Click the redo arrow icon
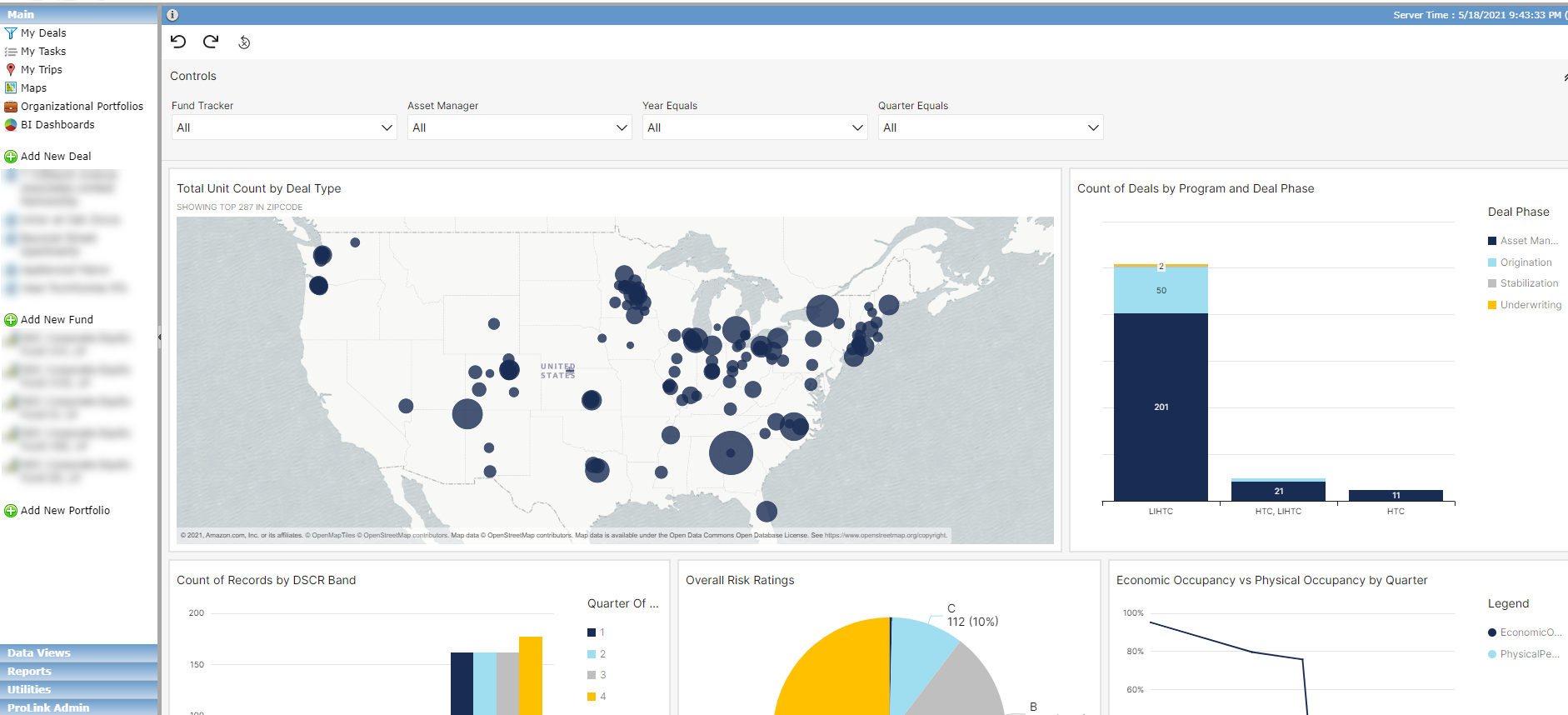 click(211, 42)
